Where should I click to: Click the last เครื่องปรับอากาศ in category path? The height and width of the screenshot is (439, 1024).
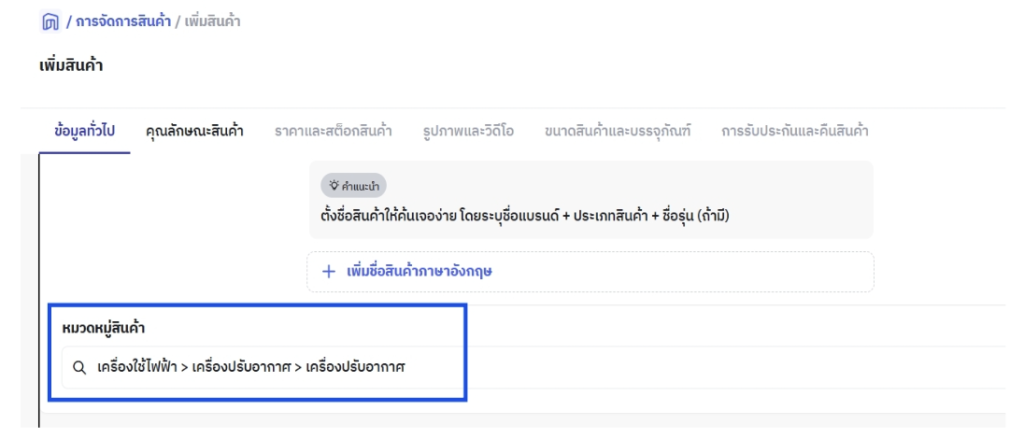click(356, 368)
